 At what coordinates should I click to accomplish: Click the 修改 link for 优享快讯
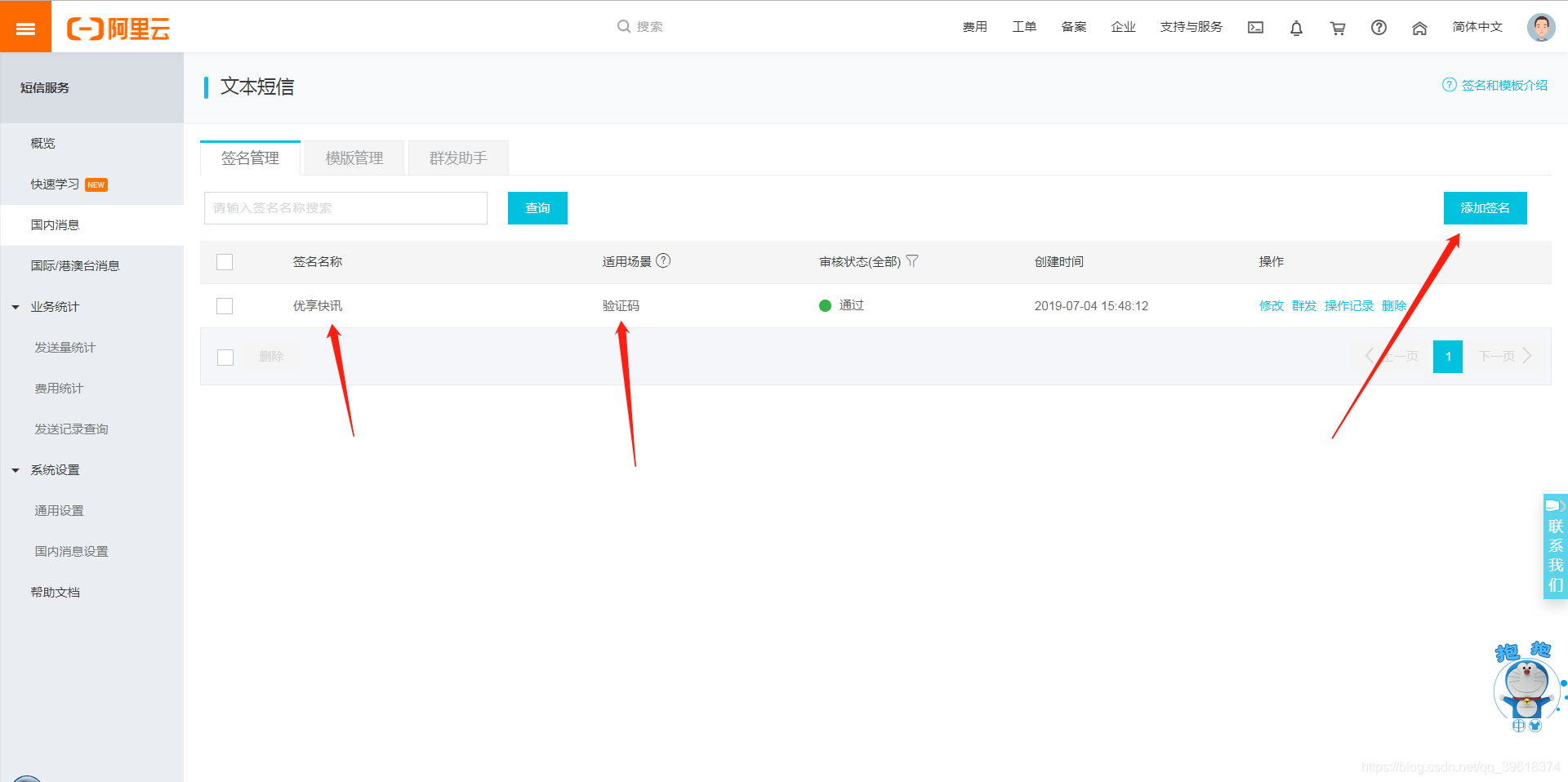click(x=1271, y=306)
